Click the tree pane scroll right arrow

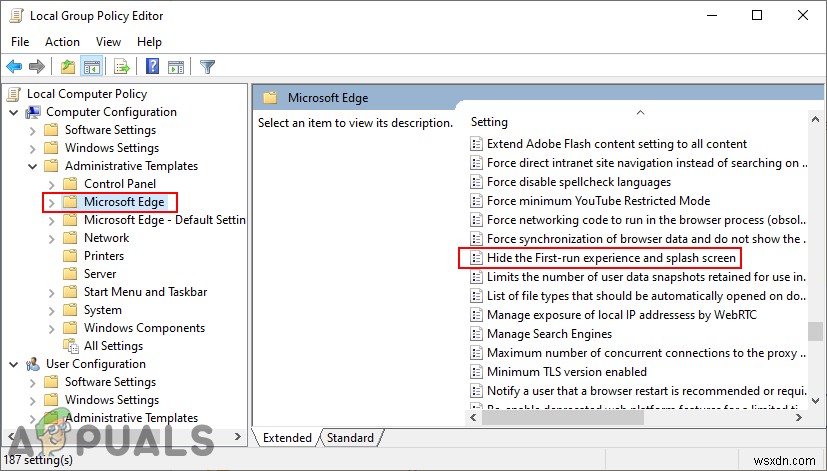238,437
